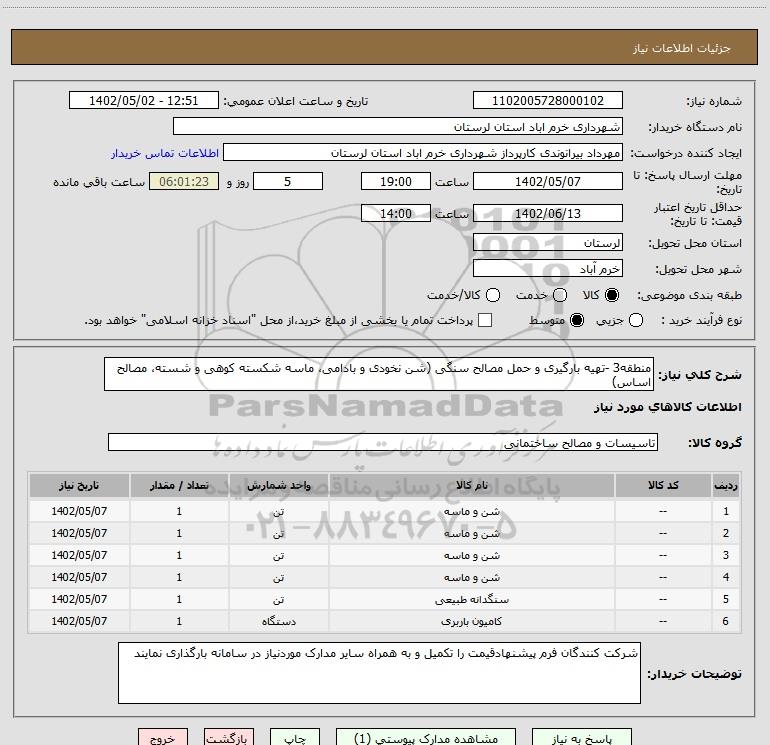Image resolution: width=770 pixels, height=745 pixels.
Task: Click the دستگاه unit cell in row 6
Action: click(278, 621)
